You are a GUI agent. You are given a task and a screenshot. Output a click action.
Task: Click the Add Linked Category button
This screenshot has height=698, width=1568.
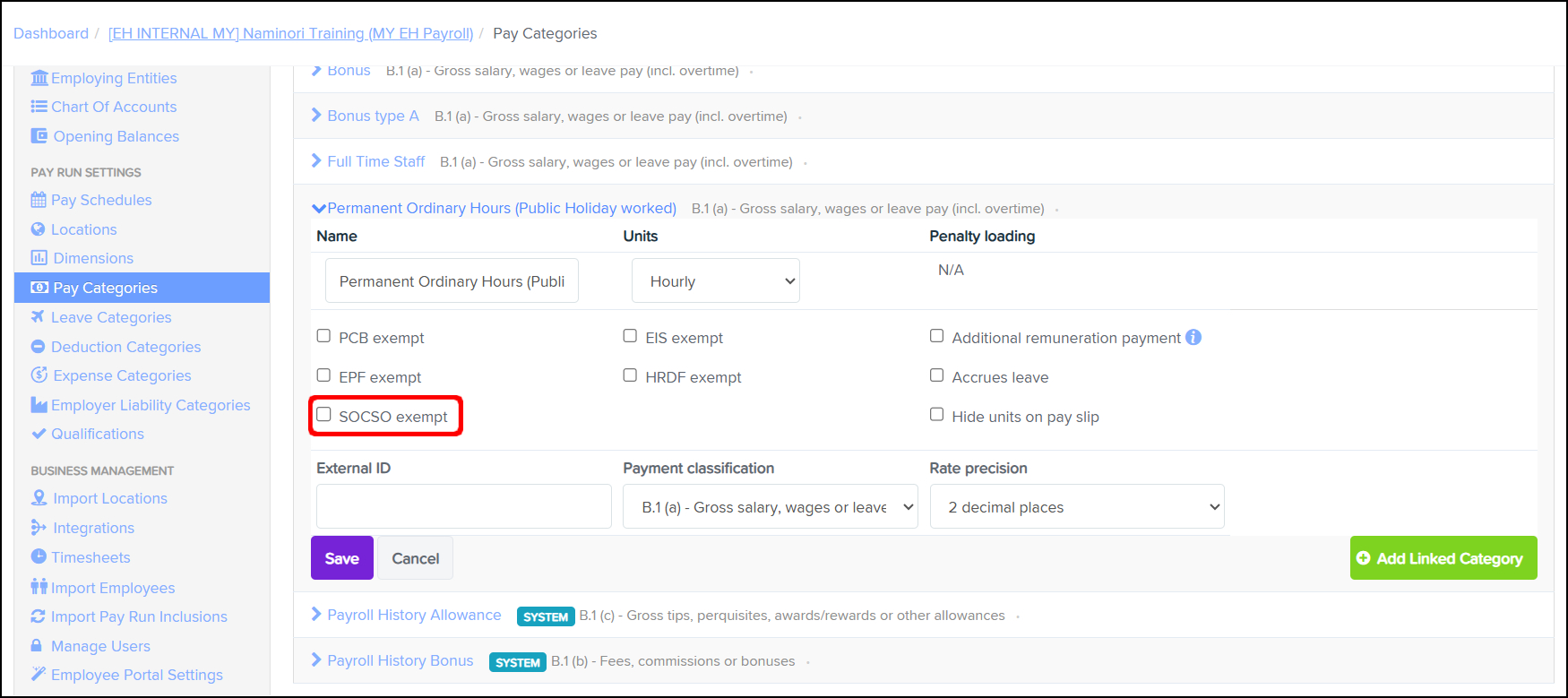point(1443,558)
